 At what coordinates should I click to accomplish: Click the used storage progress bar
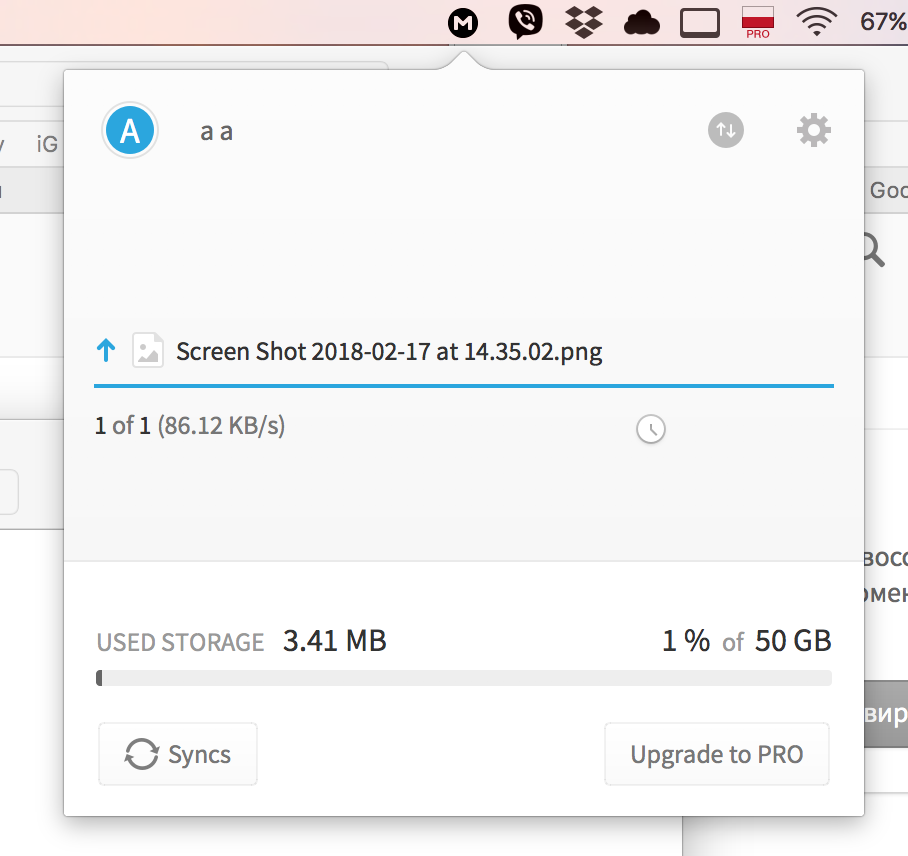pos(464,678)
